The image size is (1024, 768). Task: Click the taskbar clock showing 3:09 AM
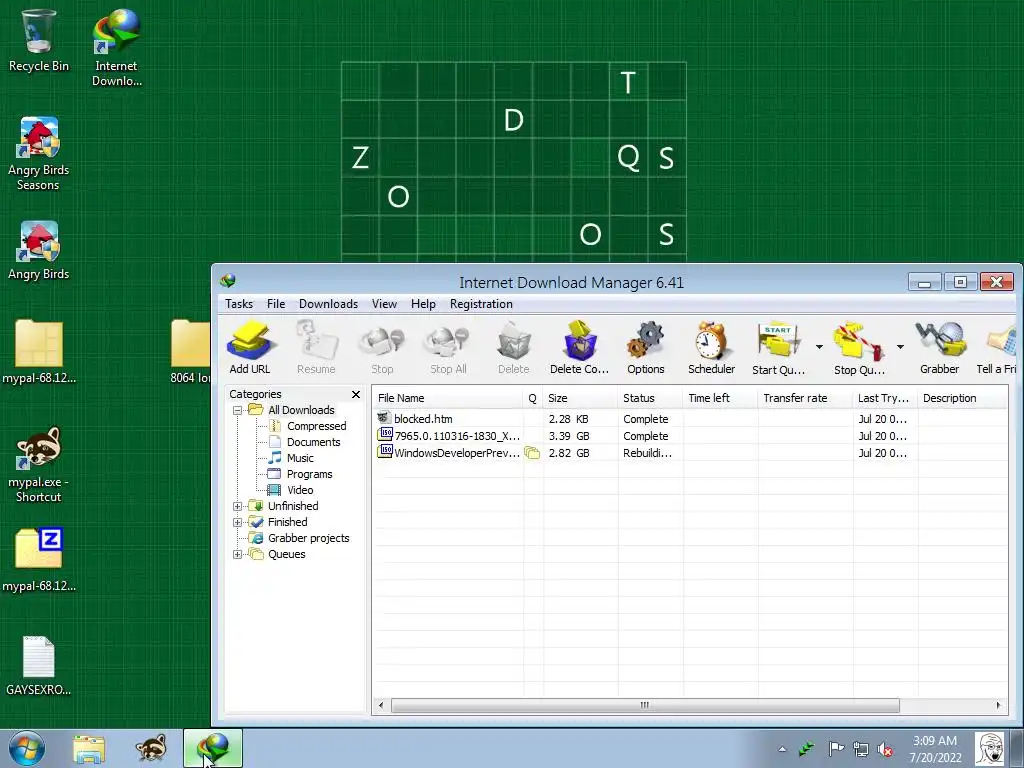coord(935,749)
